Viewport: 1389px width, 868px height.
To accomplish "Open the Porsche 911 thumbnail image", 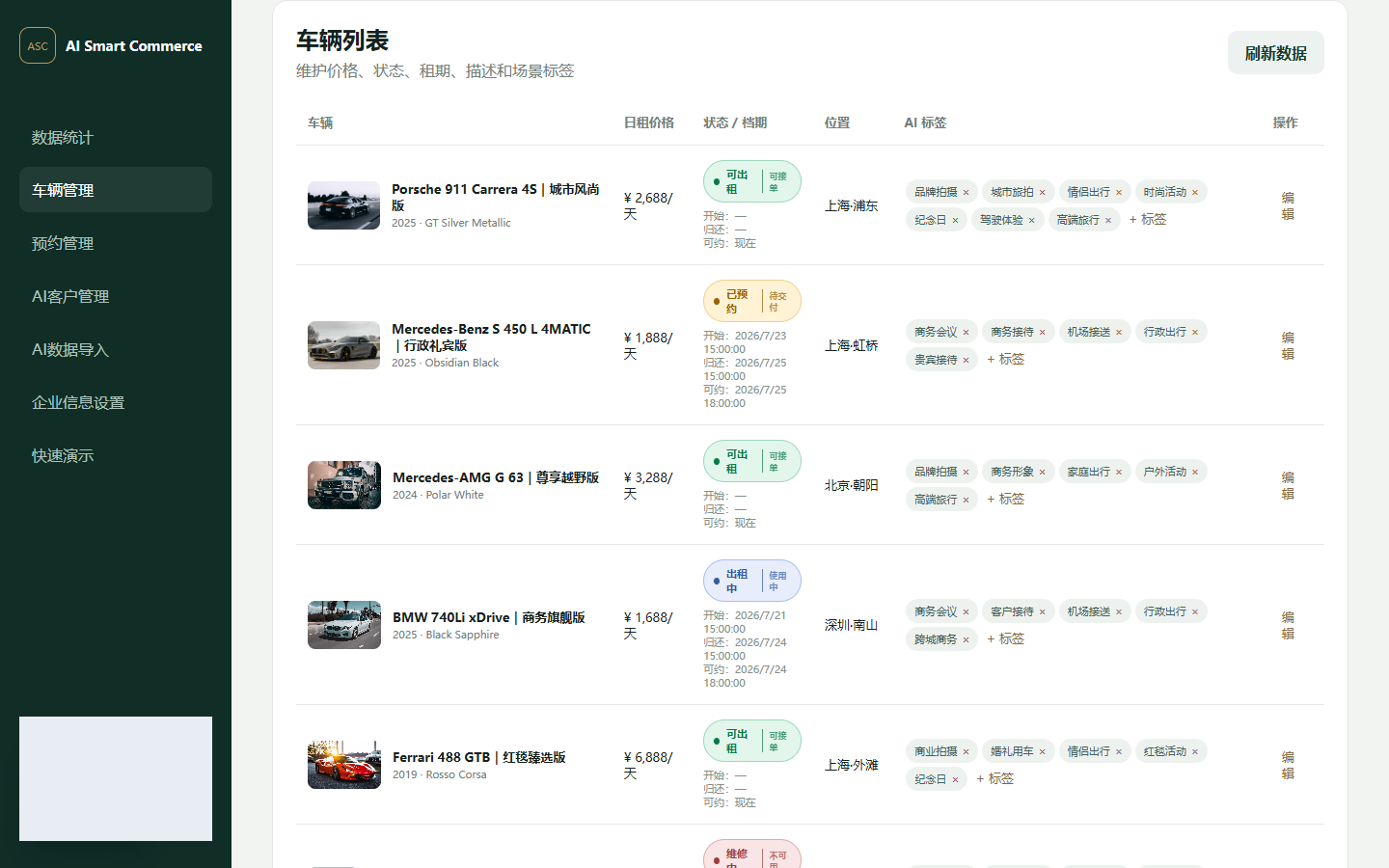I will coord(343,205).
